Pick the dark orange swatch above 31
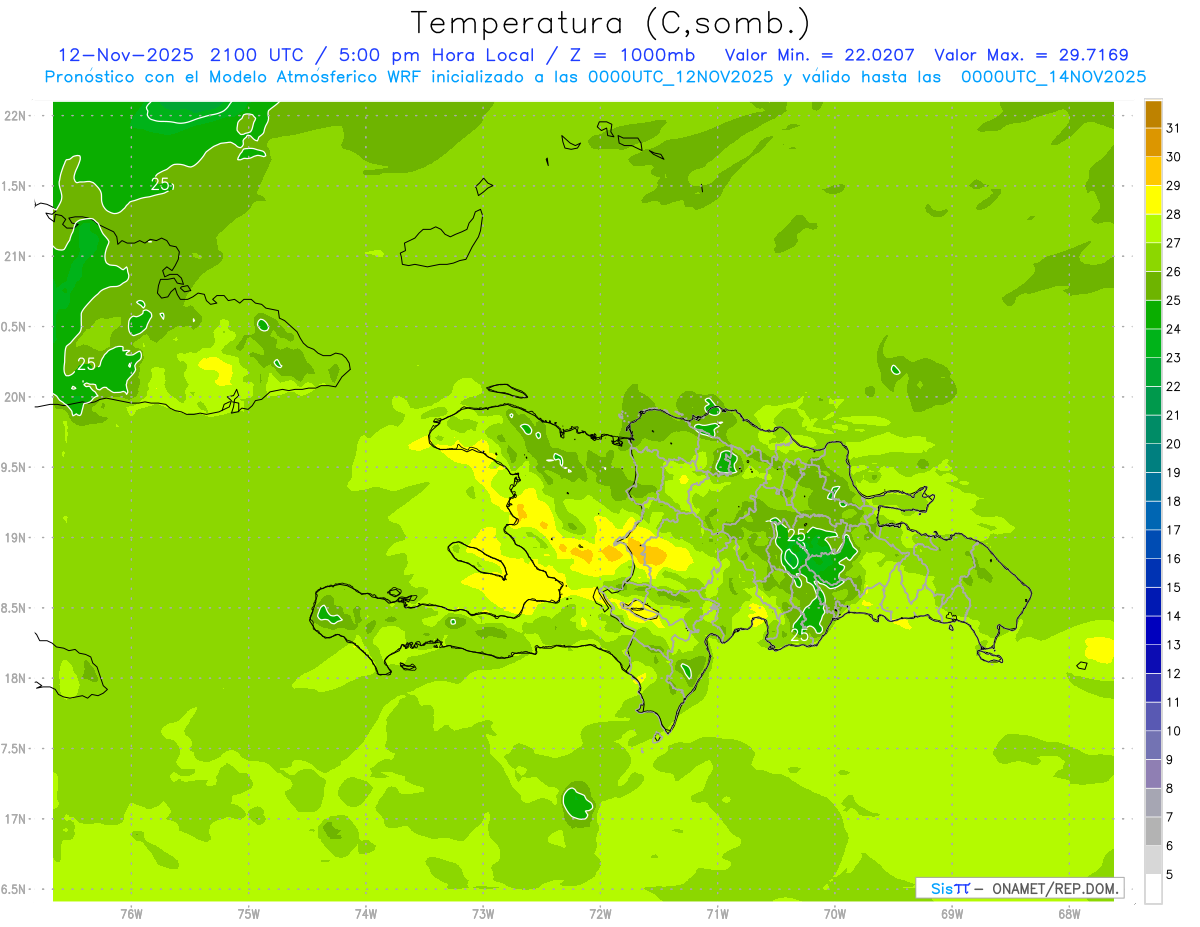This screenshot has height=927, width=1200. tap(1153, 114)
